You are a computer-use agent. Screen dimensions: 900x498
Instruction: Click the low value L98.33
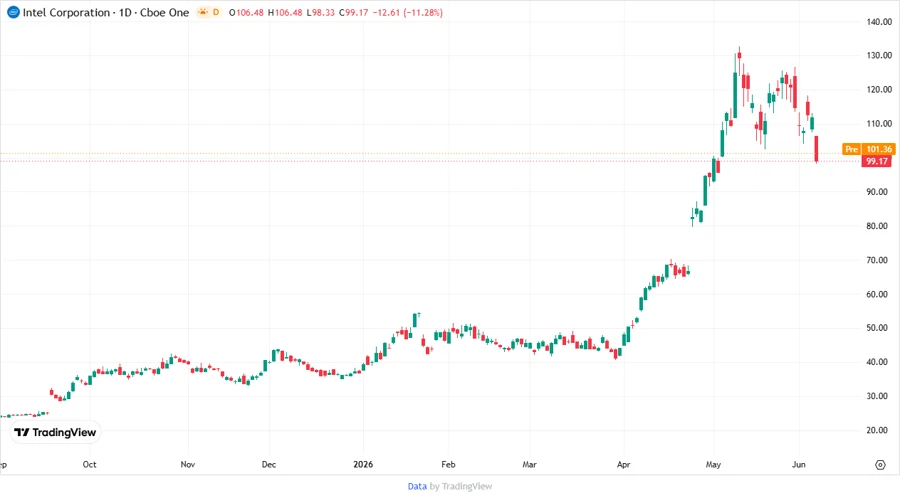pyautogui.click(x=320, y=13)
